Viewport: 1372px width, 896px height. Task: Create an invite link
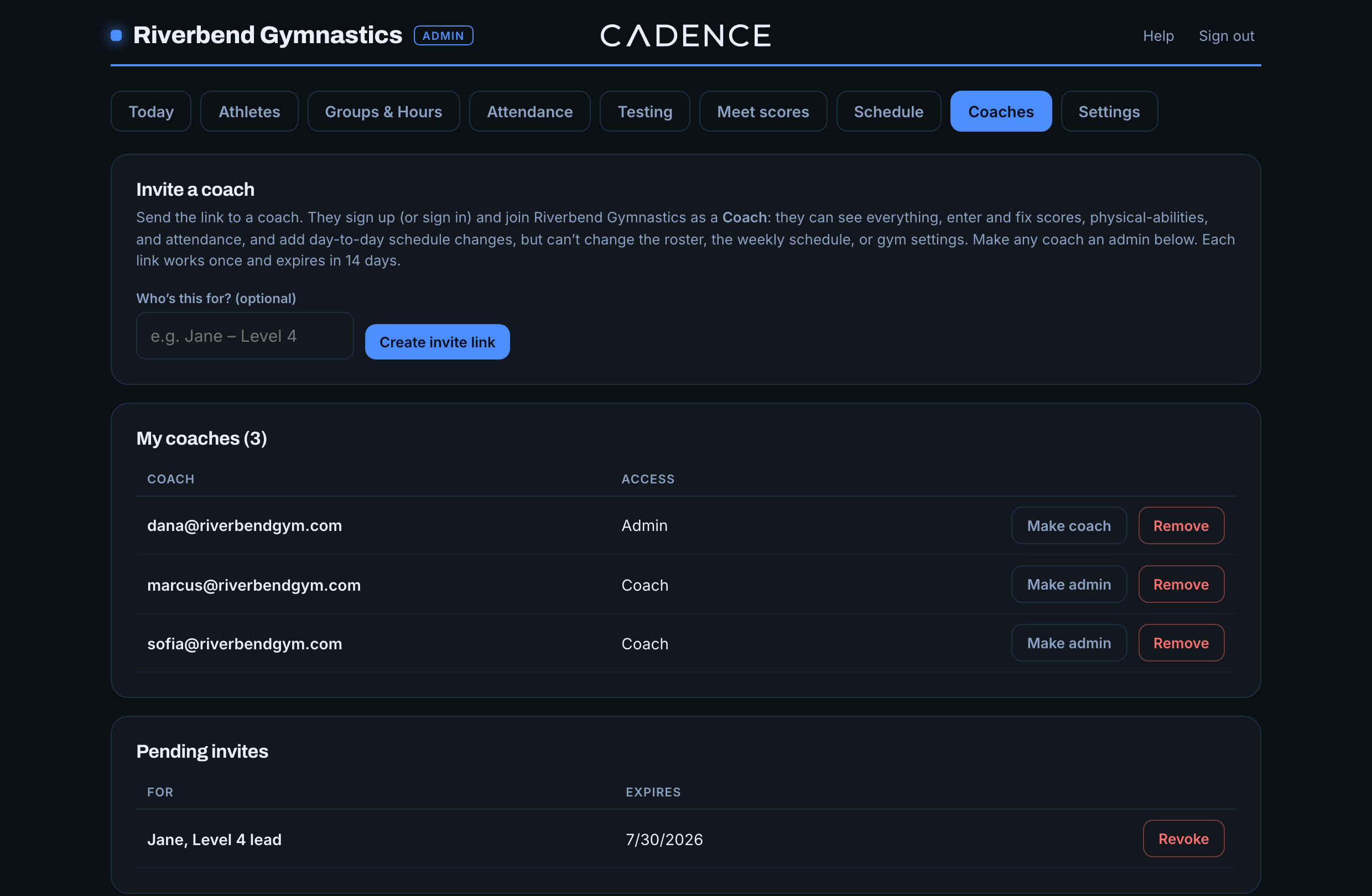[437, 342]
